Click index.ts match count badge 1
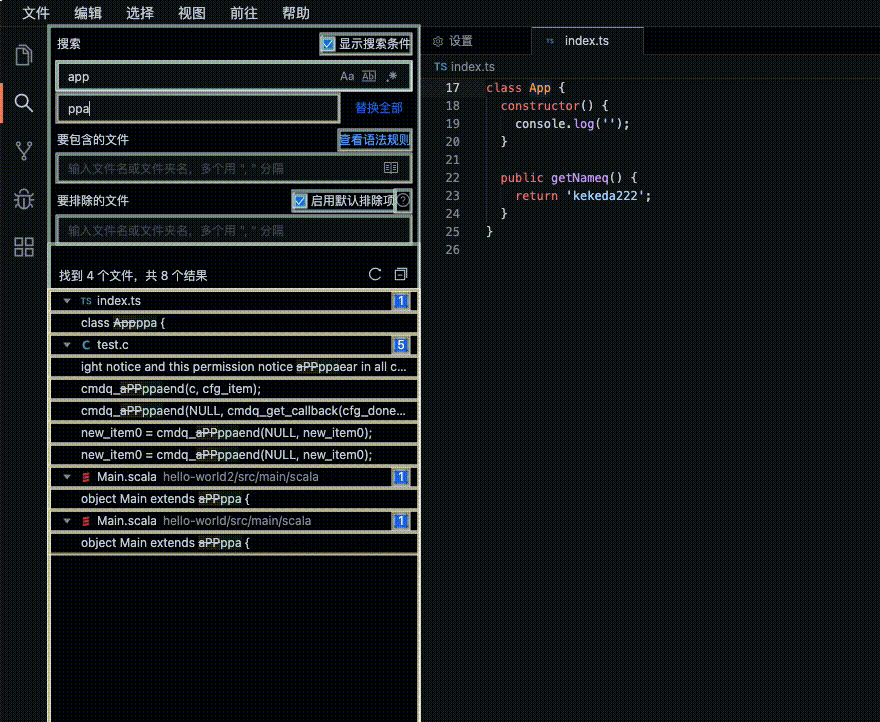The width and height of the screenshot is (880, 722). [401, 301]
